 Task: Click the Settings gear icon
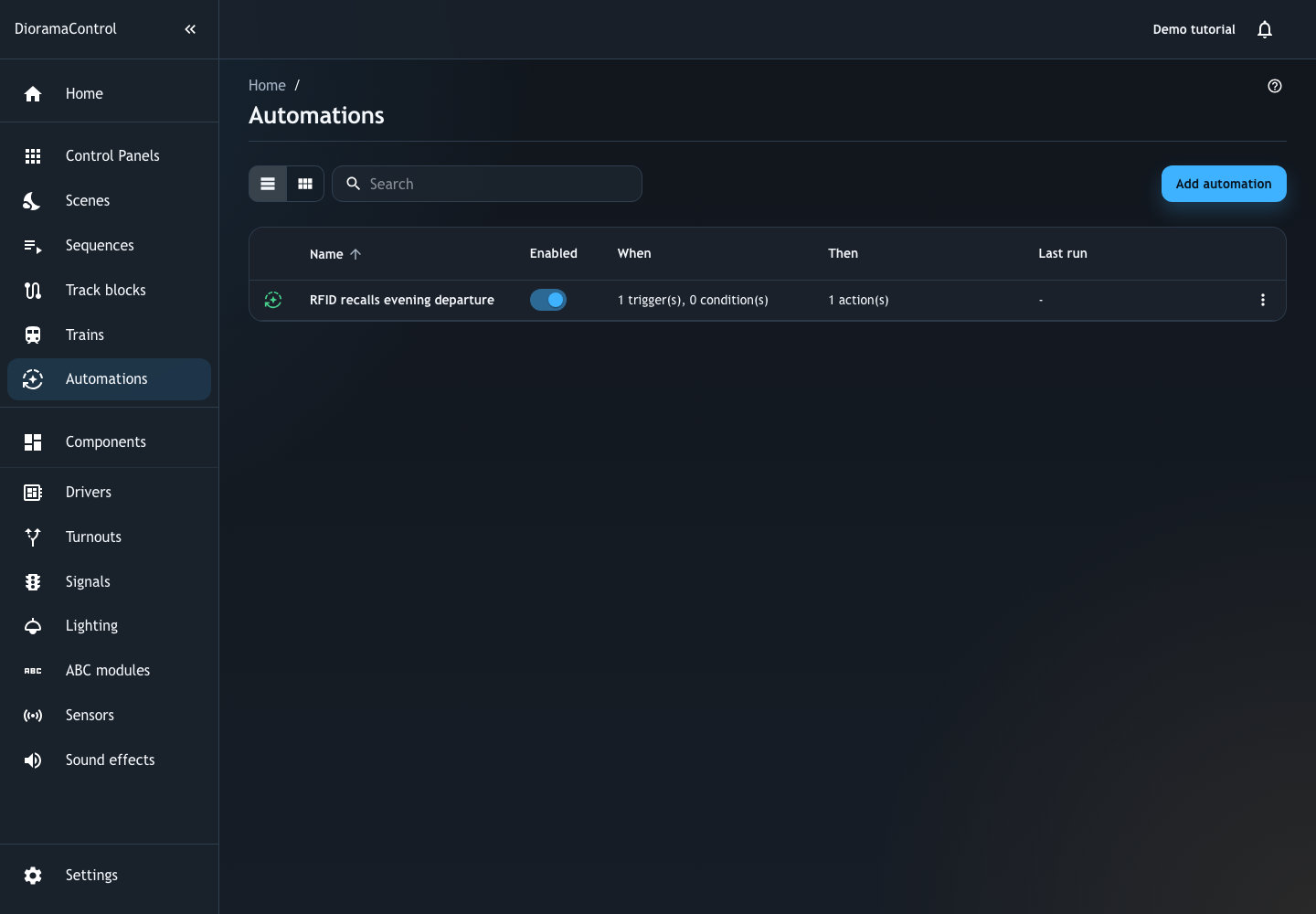[x=33, y=876]
